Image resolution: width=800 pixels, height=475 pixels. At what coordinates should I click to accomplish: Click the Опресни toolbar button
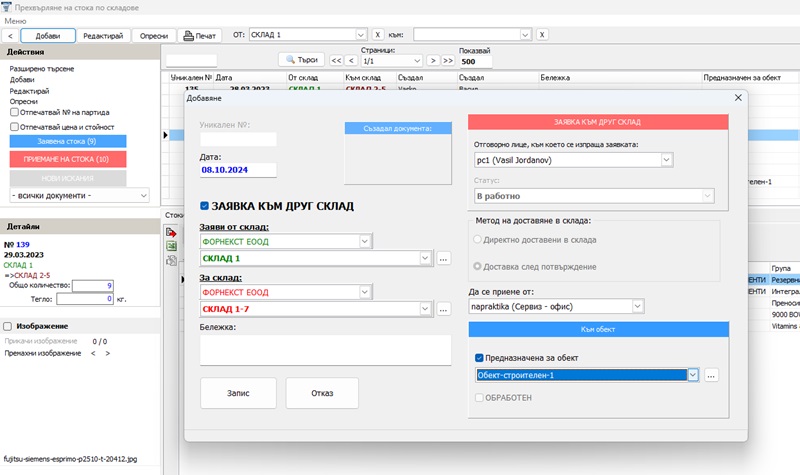[154, 36]
